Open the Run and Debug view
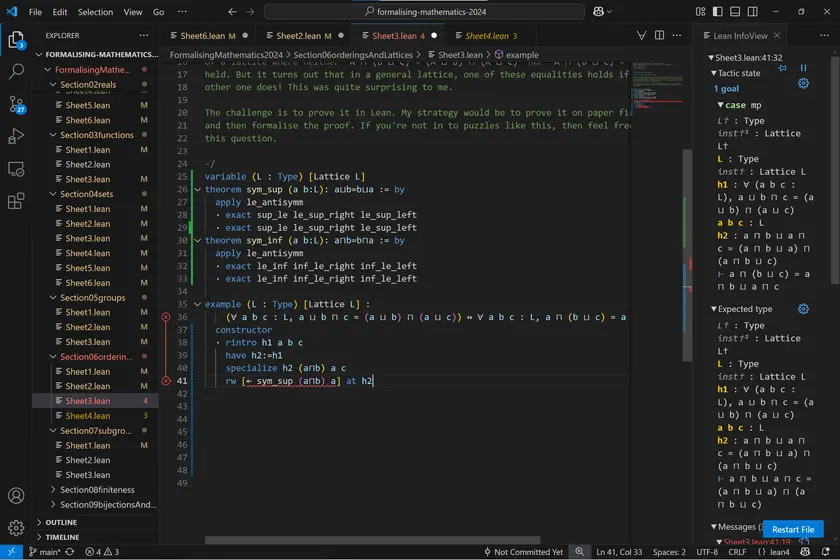840x560 pixels. (16, 136)
